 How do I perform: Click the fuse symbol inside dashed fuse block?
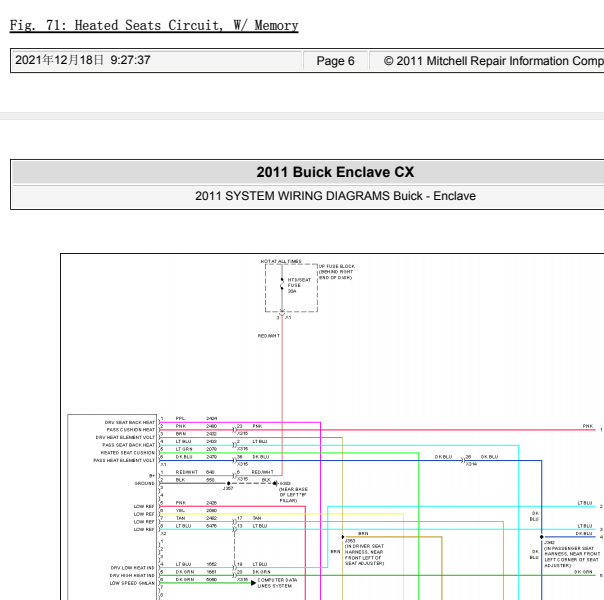pyautogui.click(x=282, y=284)
